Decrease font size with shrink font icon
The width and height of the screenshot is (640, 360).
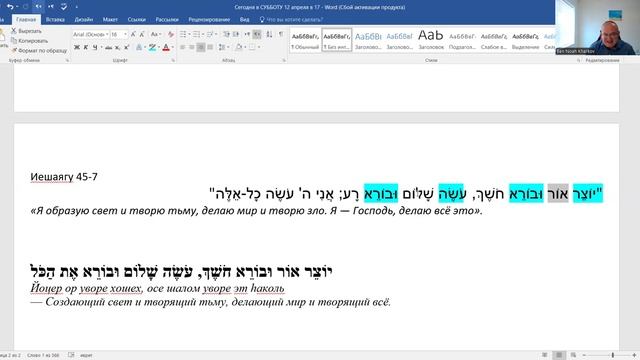pos(142,35)
